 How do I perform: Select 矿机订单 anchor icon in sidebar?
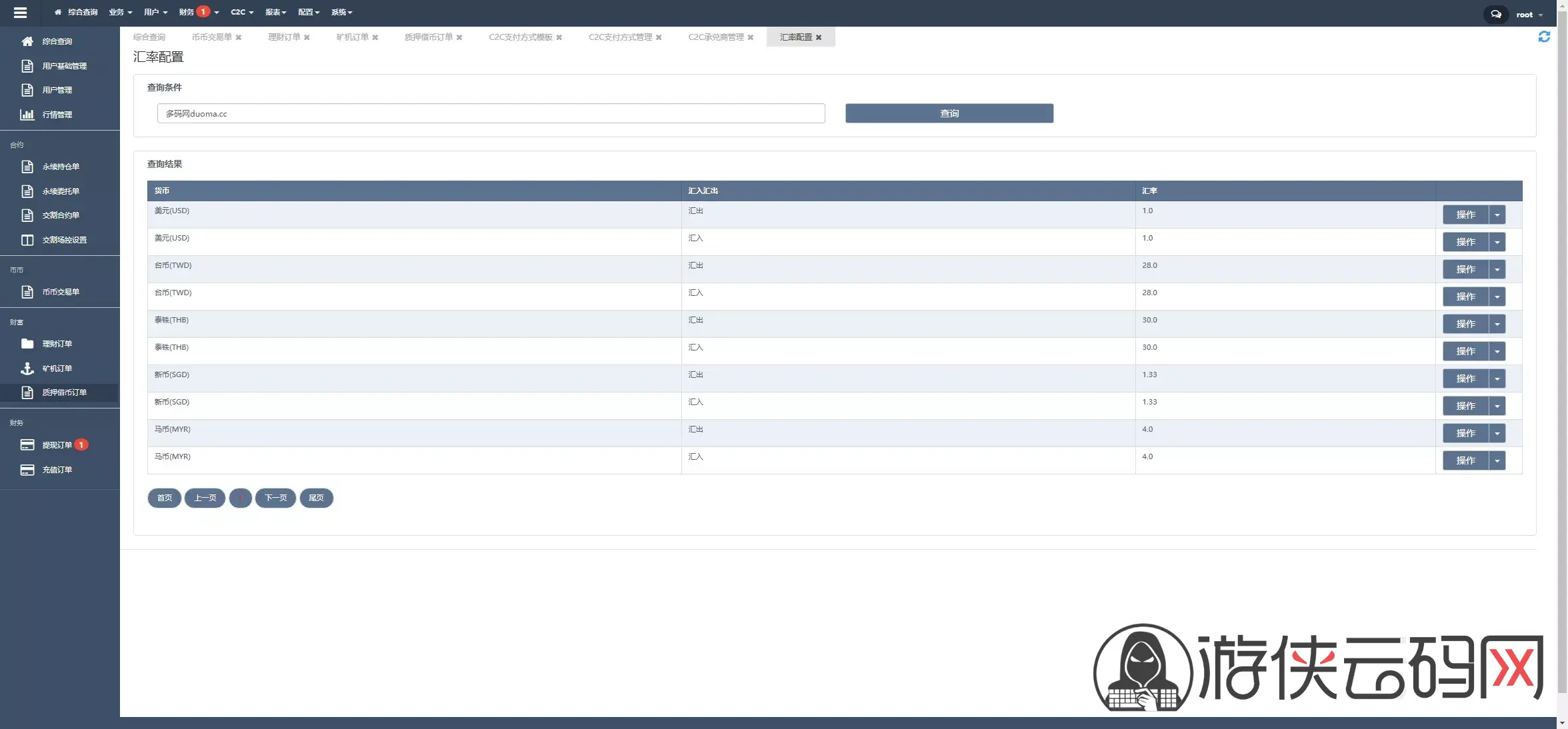[x=27, y=368]
